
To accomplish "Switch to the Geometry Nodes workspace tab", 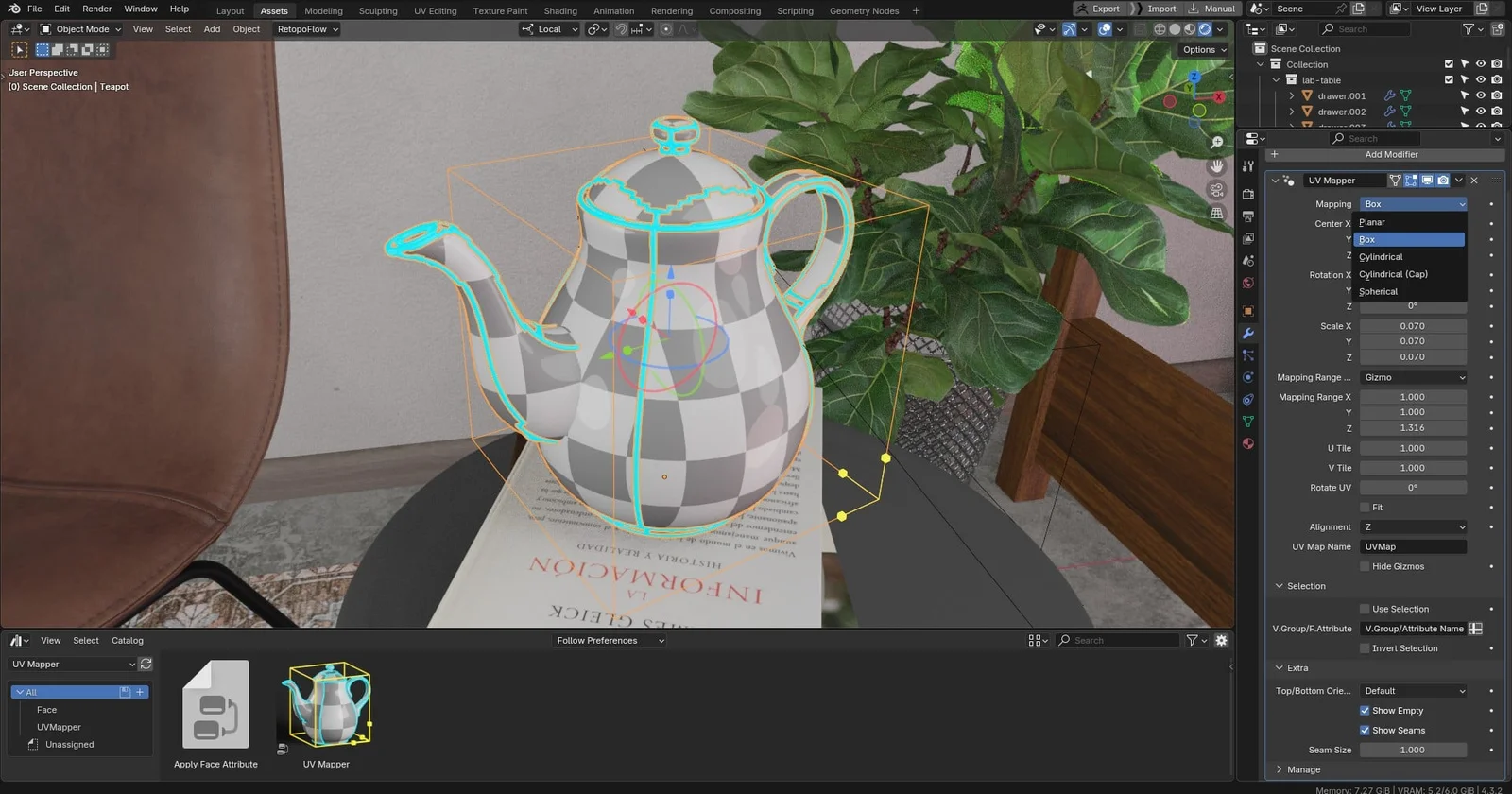I will click(x=864, y=11).
